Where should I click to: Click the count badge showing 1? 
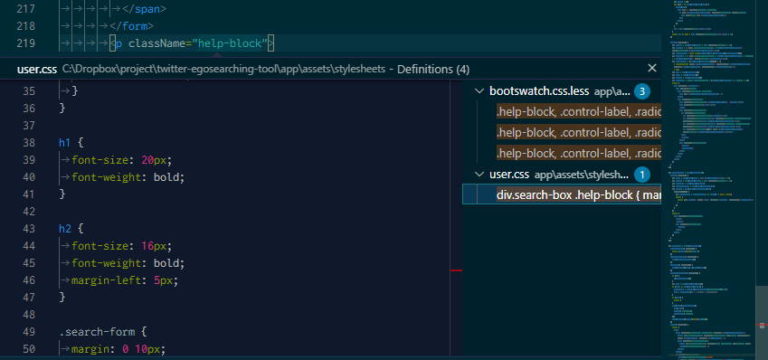pyautogui.click(x=642, y=174)
